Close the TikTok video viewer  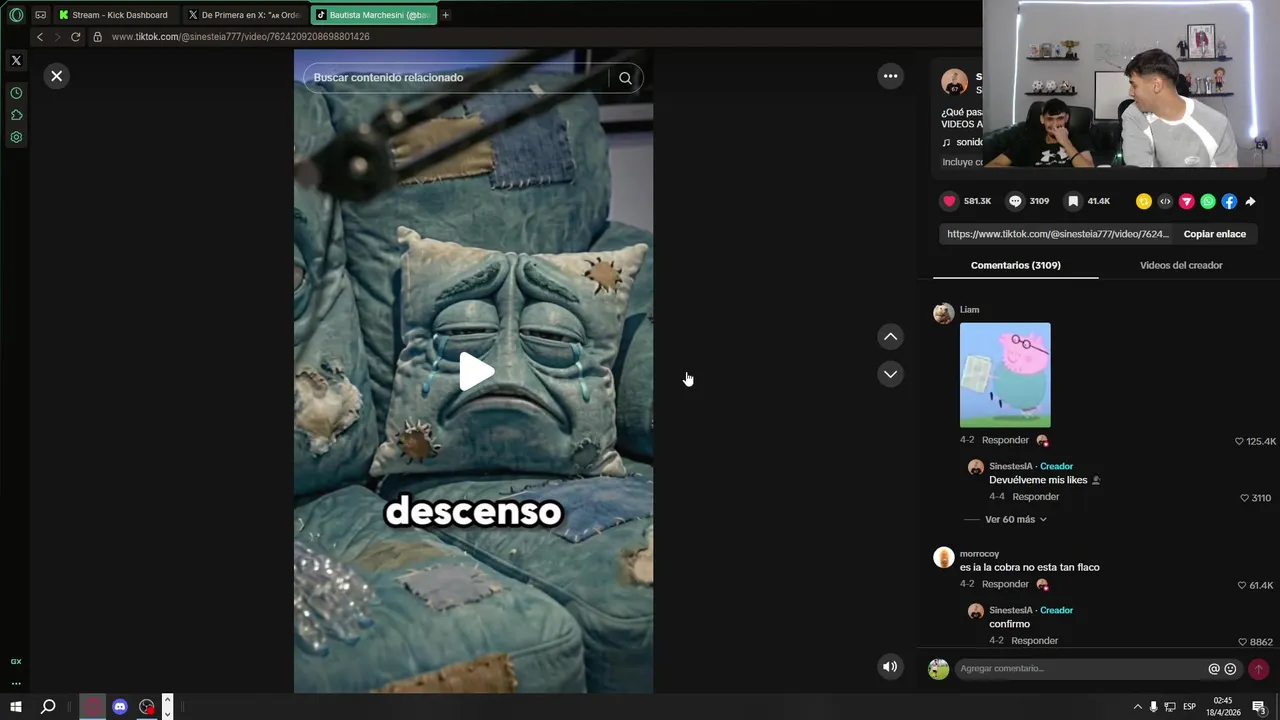coord(57,76)
